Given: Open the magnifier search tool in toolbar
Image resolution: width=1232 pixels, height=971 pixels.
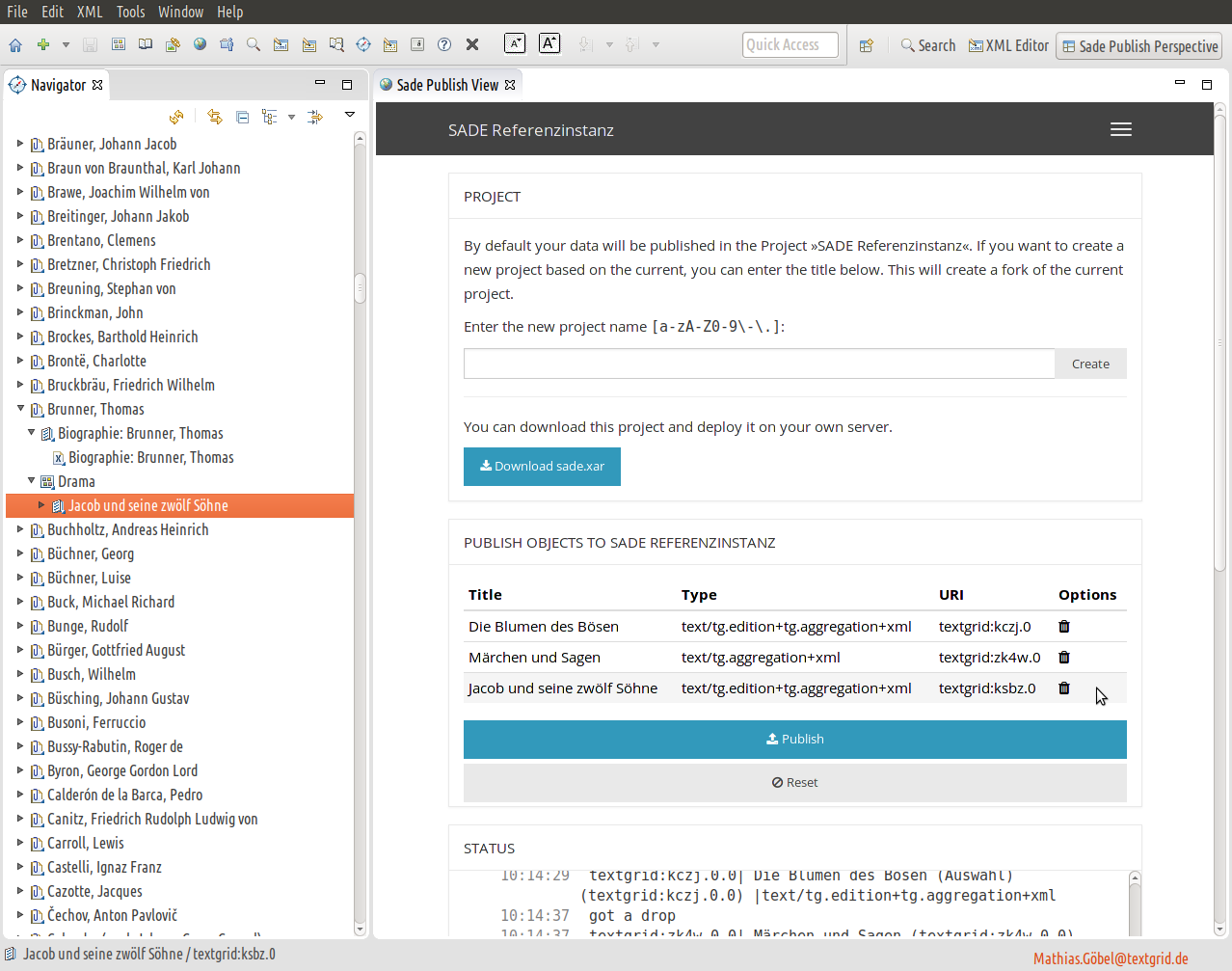Looking at the screenshot, I should (x=254, y=45).
